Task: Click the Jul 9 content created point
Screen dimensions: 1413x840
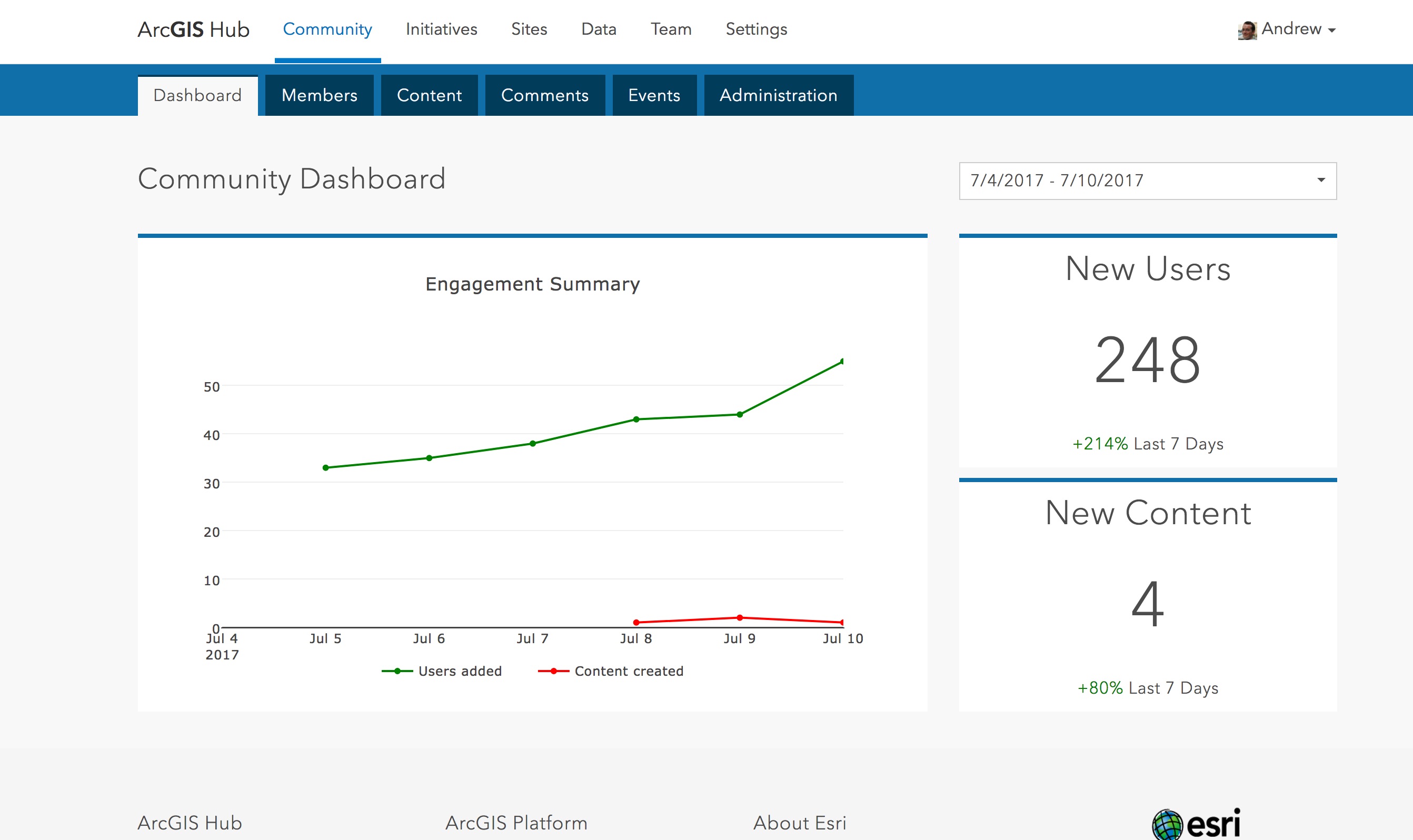Action: (x=739, y=617)
